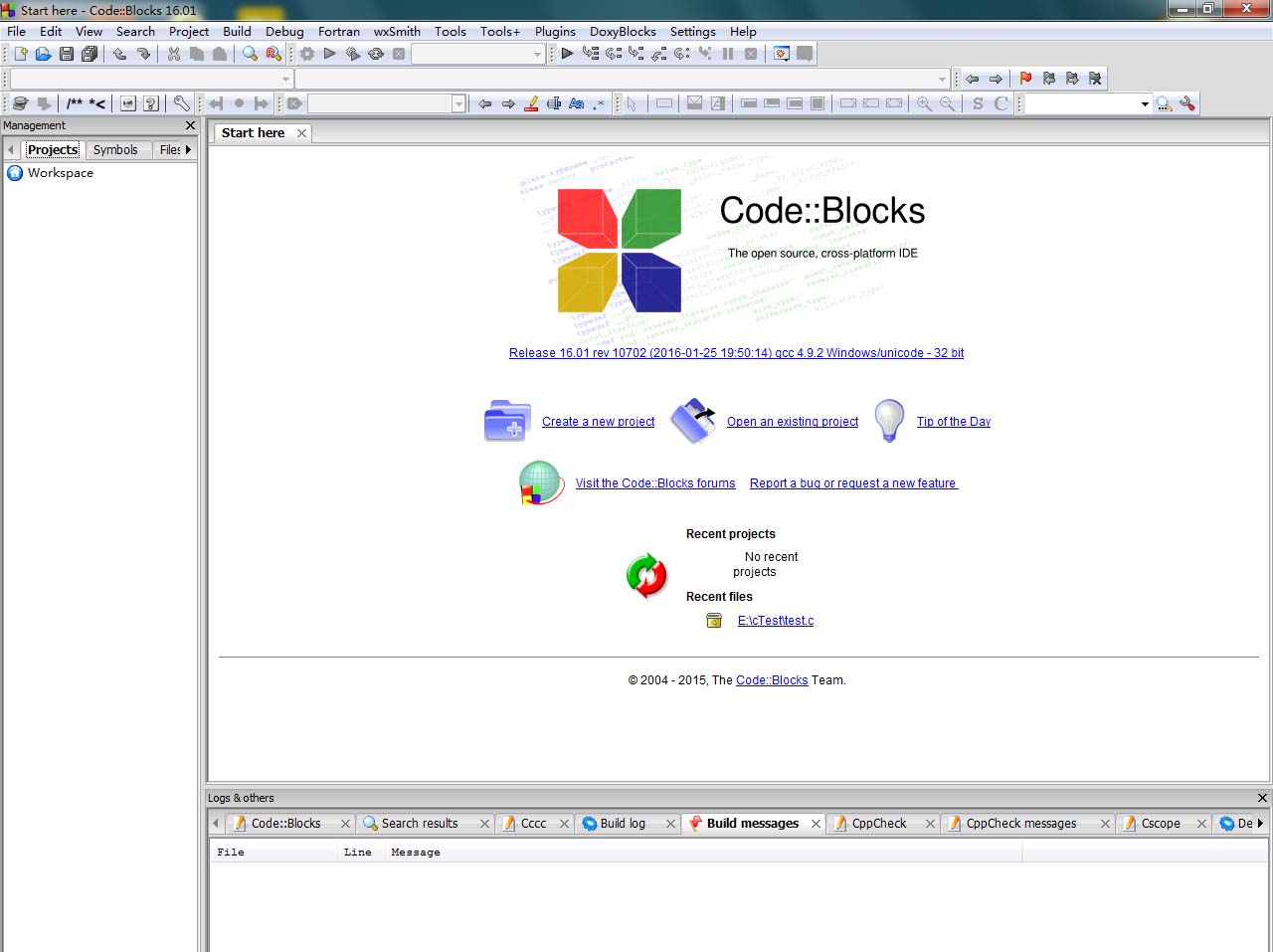Image resolution: width=1273 pixels, height=952 pixels.
Task: Click the DoxyBlocks wrench preferences icon
Action: pos(181,103)
